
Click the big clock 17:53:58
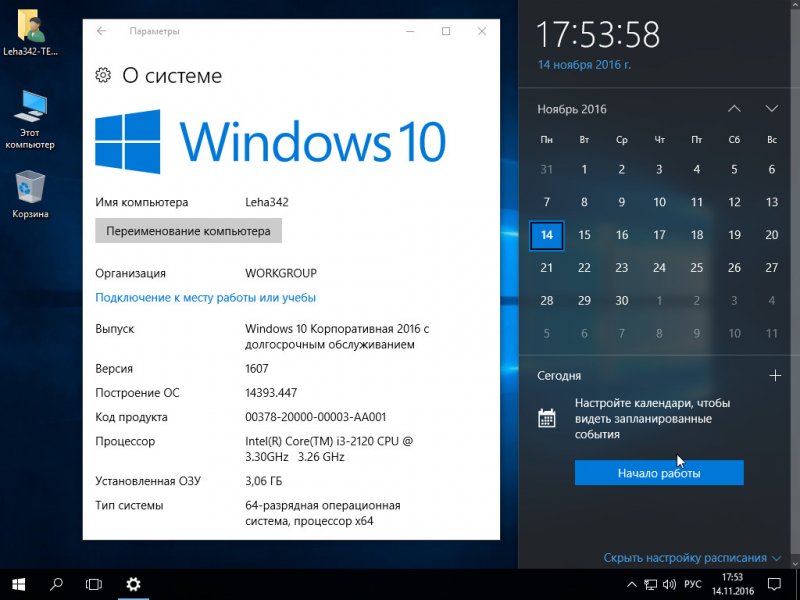point(598,35)
